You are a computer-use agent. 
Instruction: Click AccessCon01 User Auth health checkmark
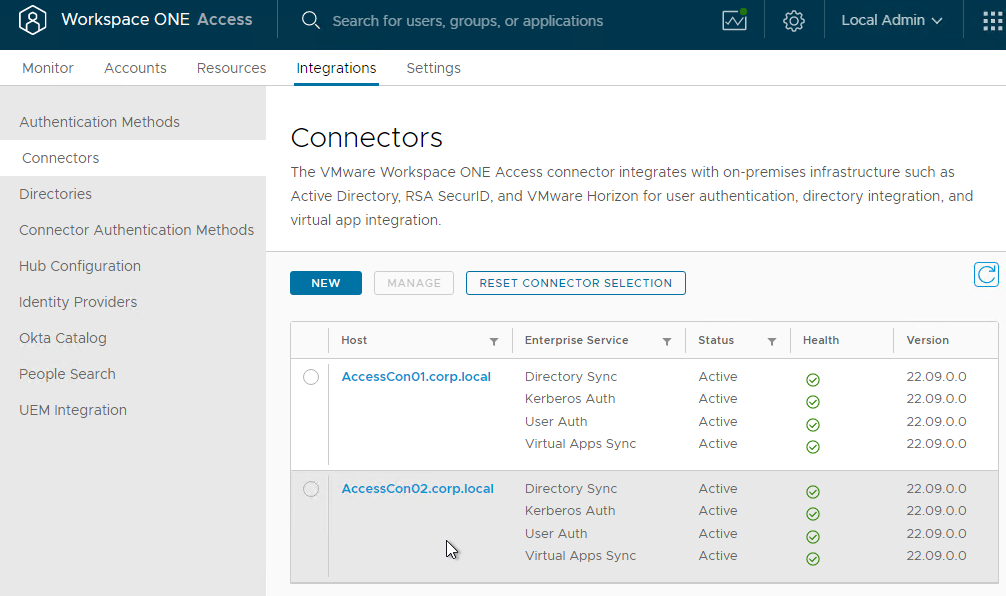[x=813, y=425]
